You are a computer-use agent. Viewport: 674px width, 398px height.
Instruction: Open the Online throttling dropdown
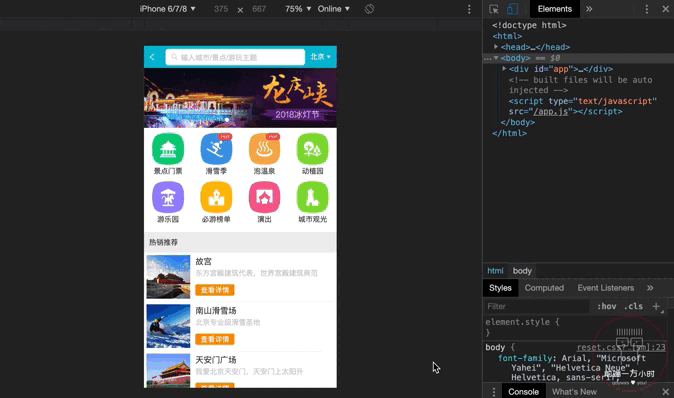pyautogui.click(x=334, y=9)
